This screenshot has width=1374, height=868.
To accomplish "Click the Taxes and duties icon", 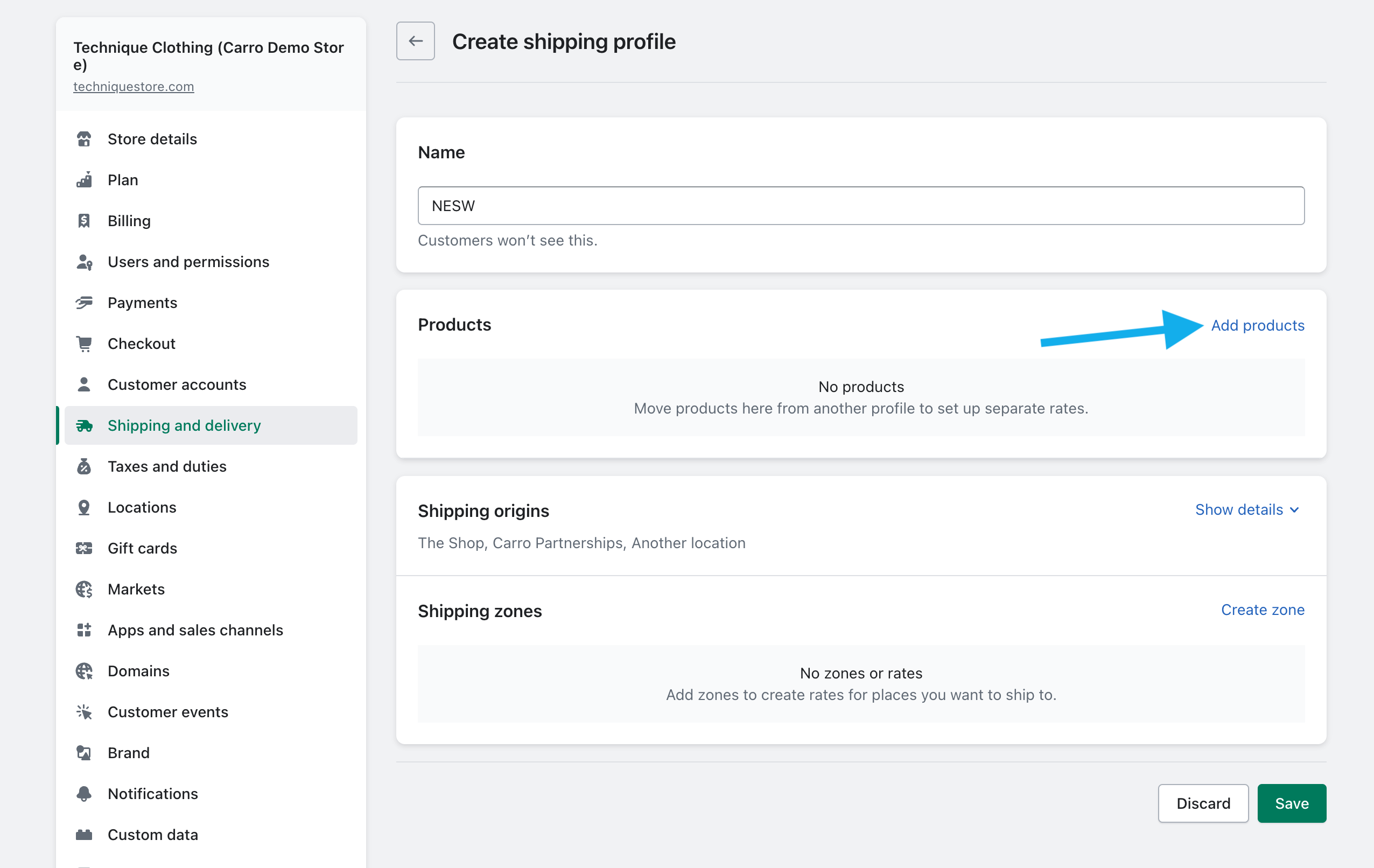I will (84, 466).
